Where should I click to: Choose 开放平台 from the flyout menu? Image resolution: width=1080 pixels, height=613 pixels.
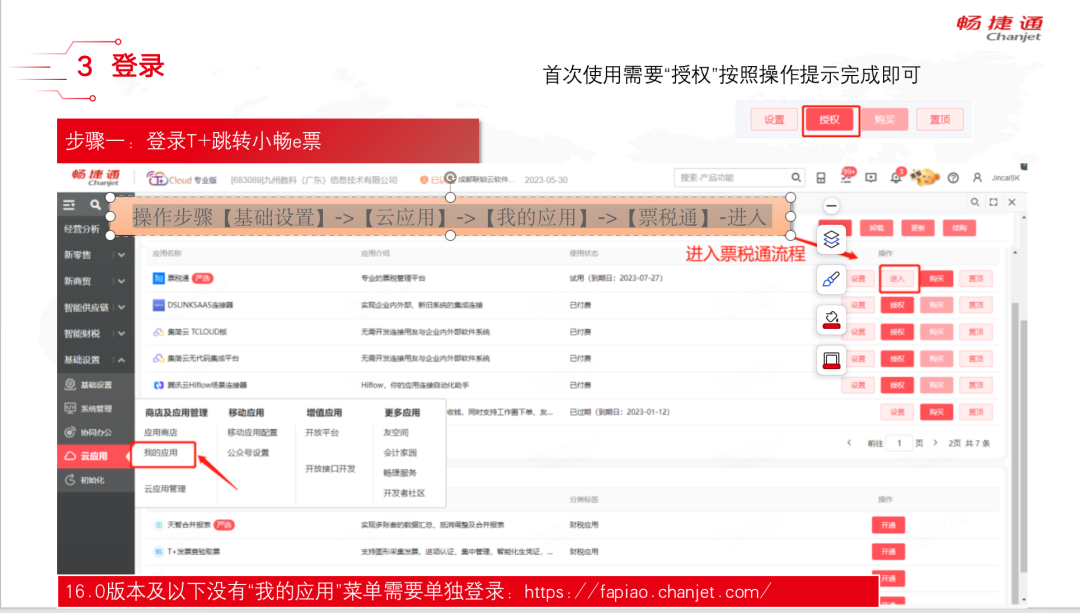[322, 433]
